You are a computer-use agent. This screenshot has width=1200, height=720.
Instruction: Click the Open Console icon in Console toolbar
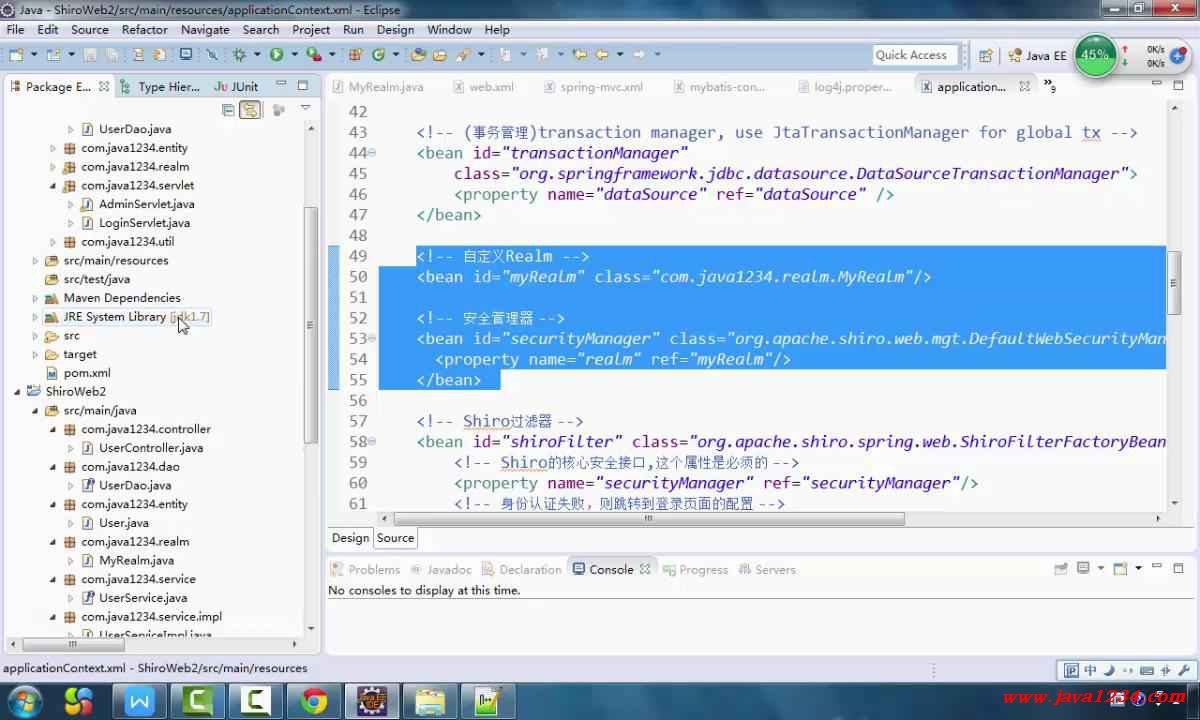click(x=1120, y=569)
